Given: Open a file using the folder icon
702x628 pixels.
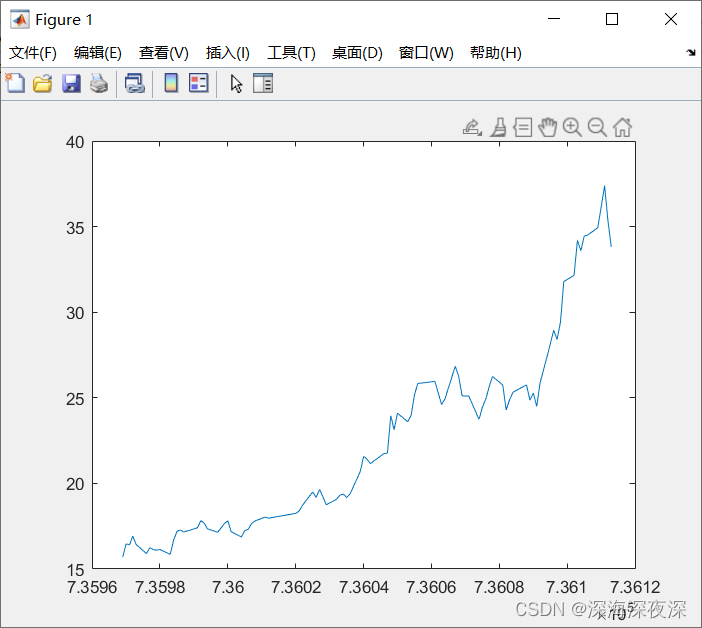Looking at the screenshot, I should [43, 84].
